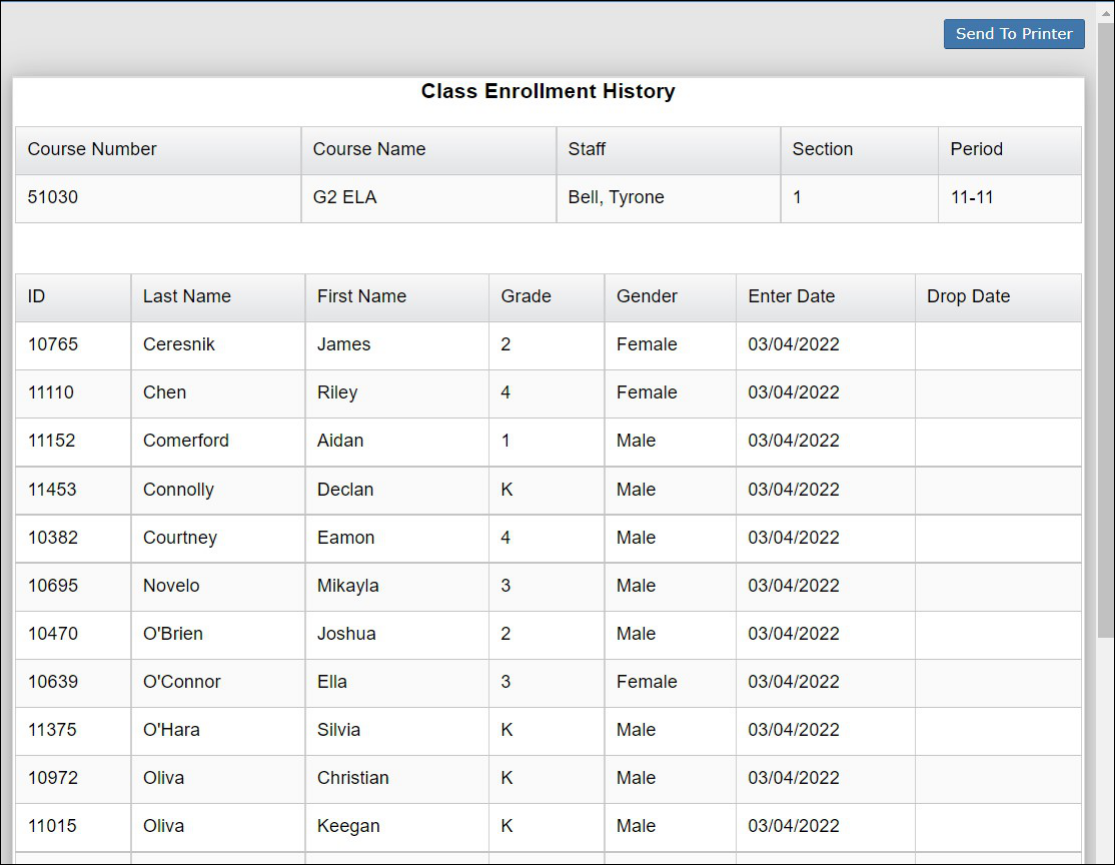Viewport: 1115px width, 865px height.
Task: Select last name O'Hara
Action: [x=171, y=730]
